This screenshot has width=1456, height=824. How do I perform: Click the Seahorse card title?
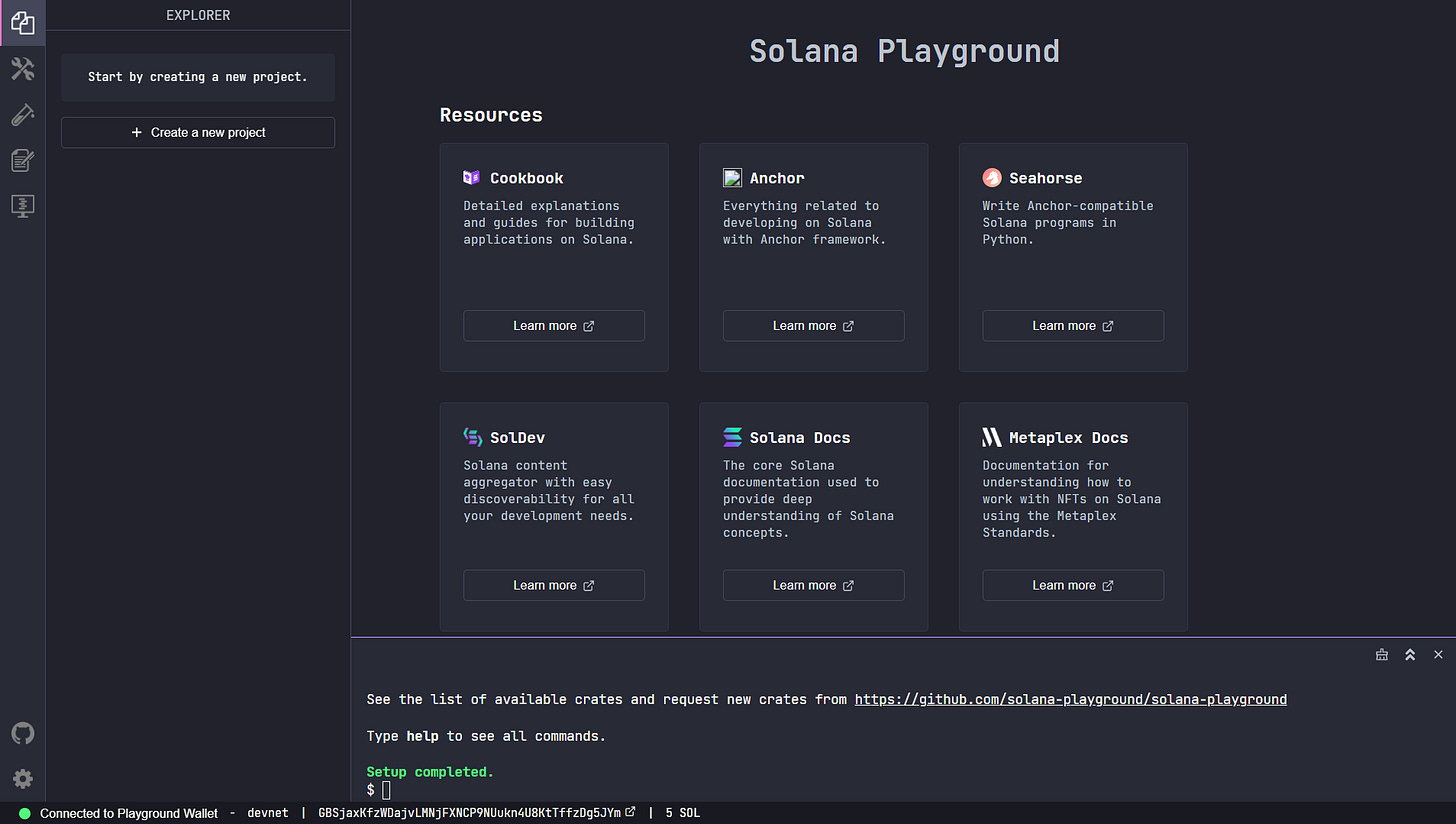click(1046, 178)
